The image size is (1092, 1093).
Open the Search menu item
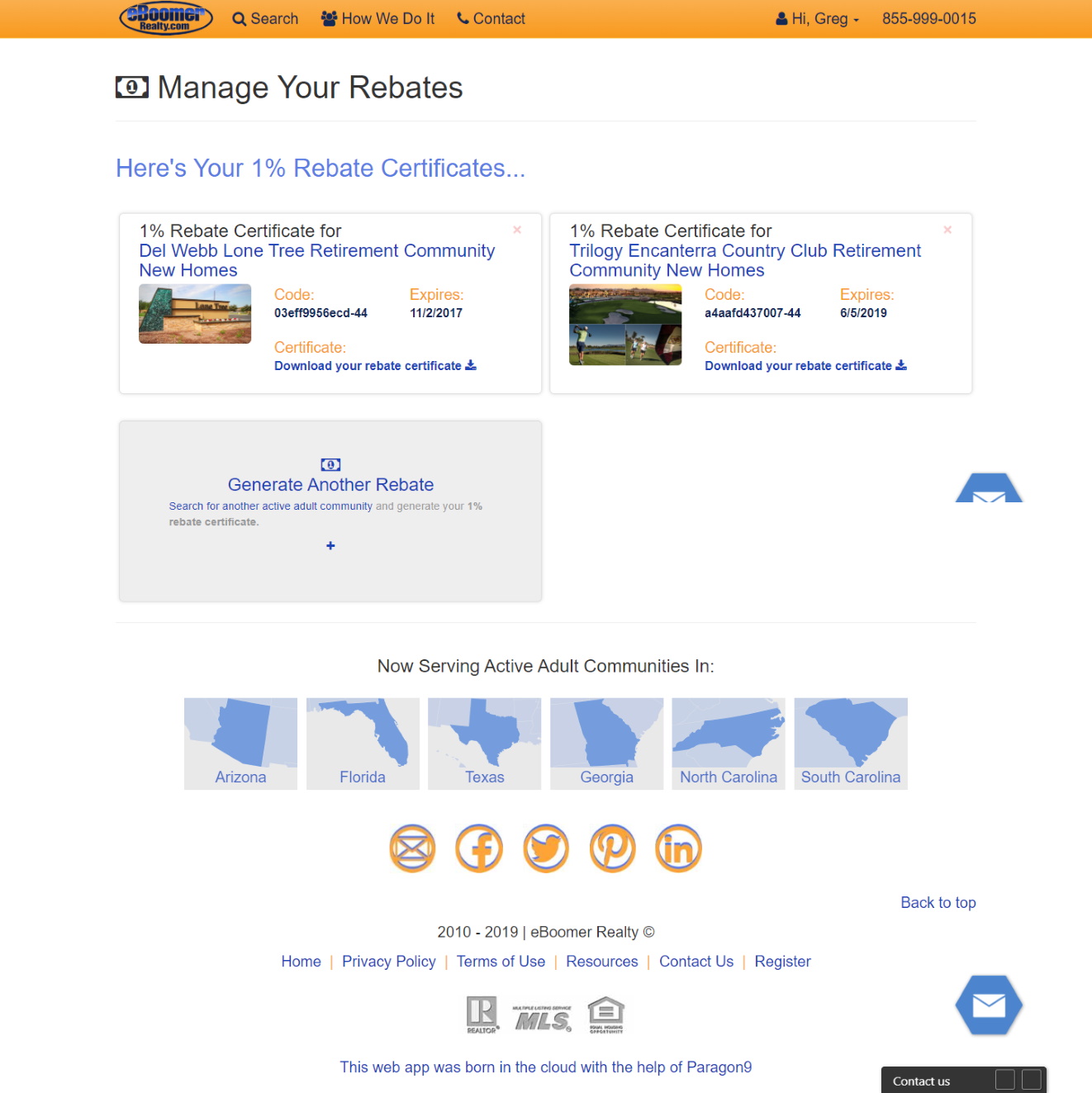click(x=265, y=18)
